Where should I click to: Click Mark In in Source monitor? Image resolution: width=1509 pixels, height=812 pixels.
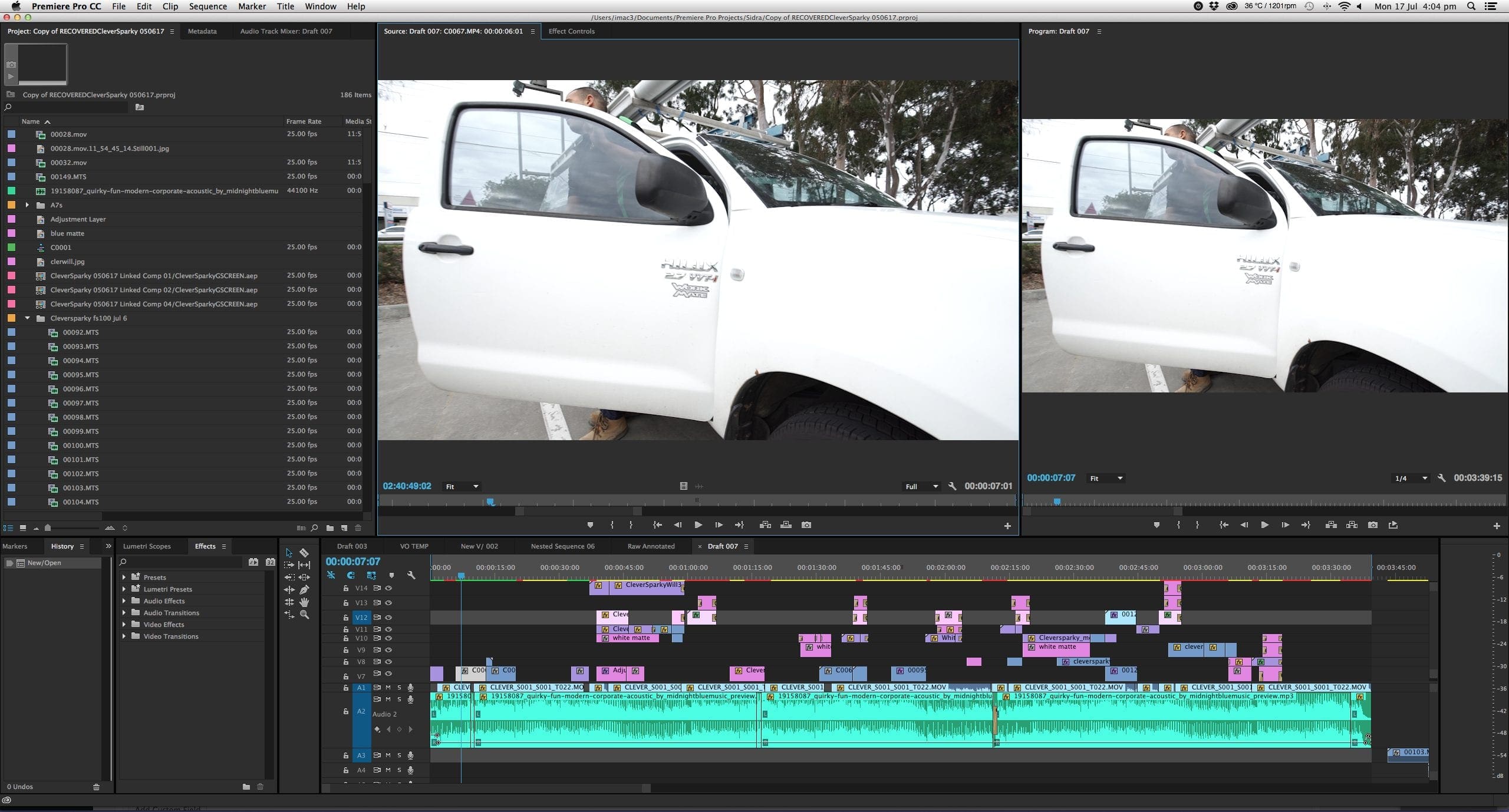click(612, 524)
